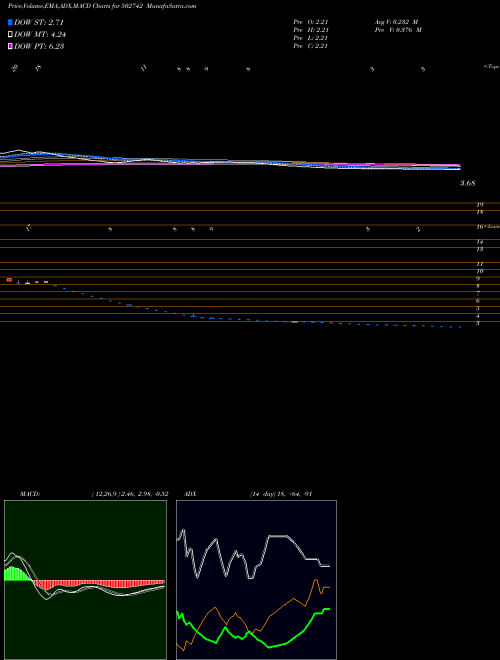Click the MACD (12,26,9) values text
The width and height of the screenshot is (500, 660).
tap(130, 494)
